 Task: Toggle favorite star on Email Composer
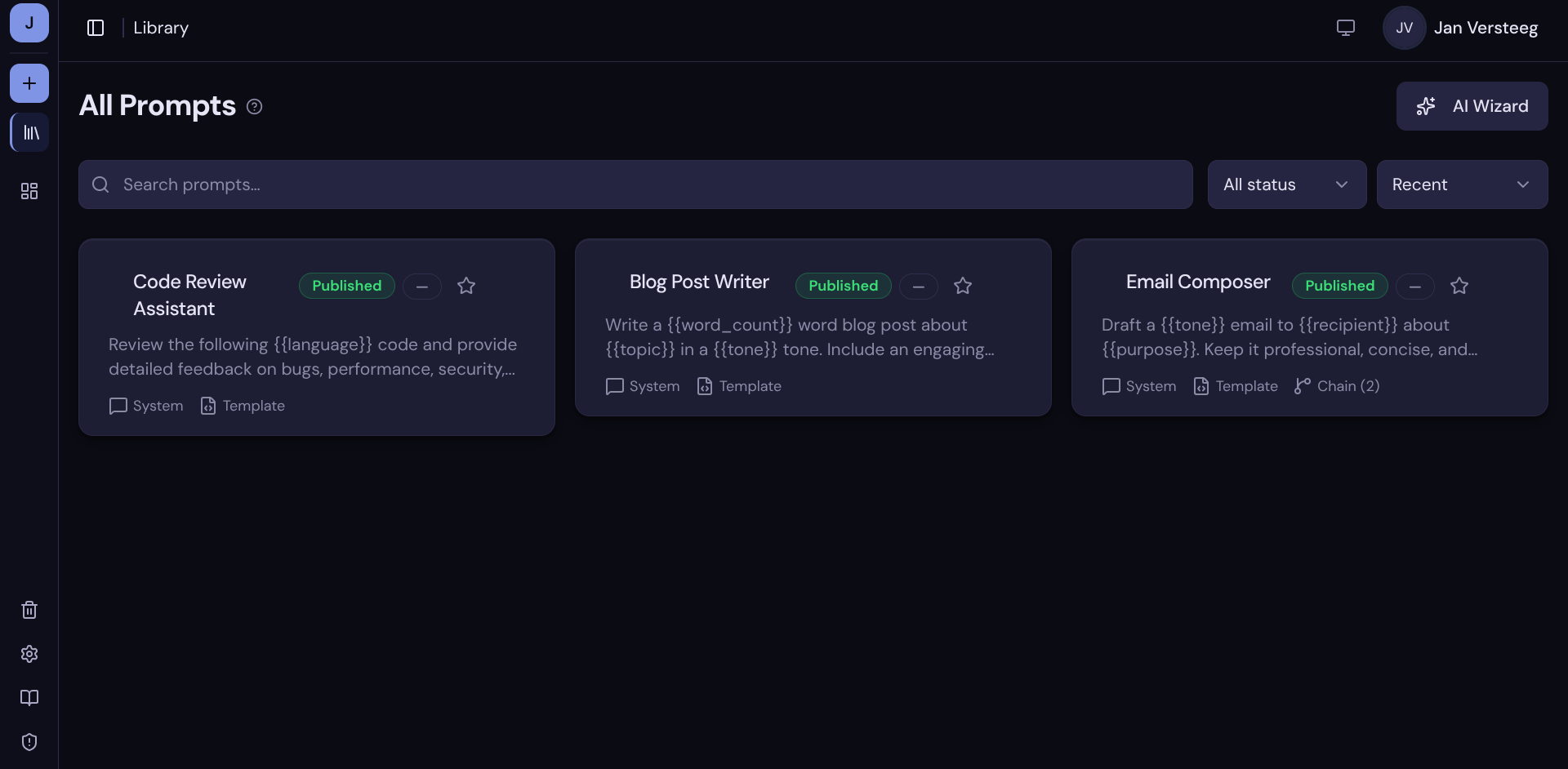(x=1459, y=286)
